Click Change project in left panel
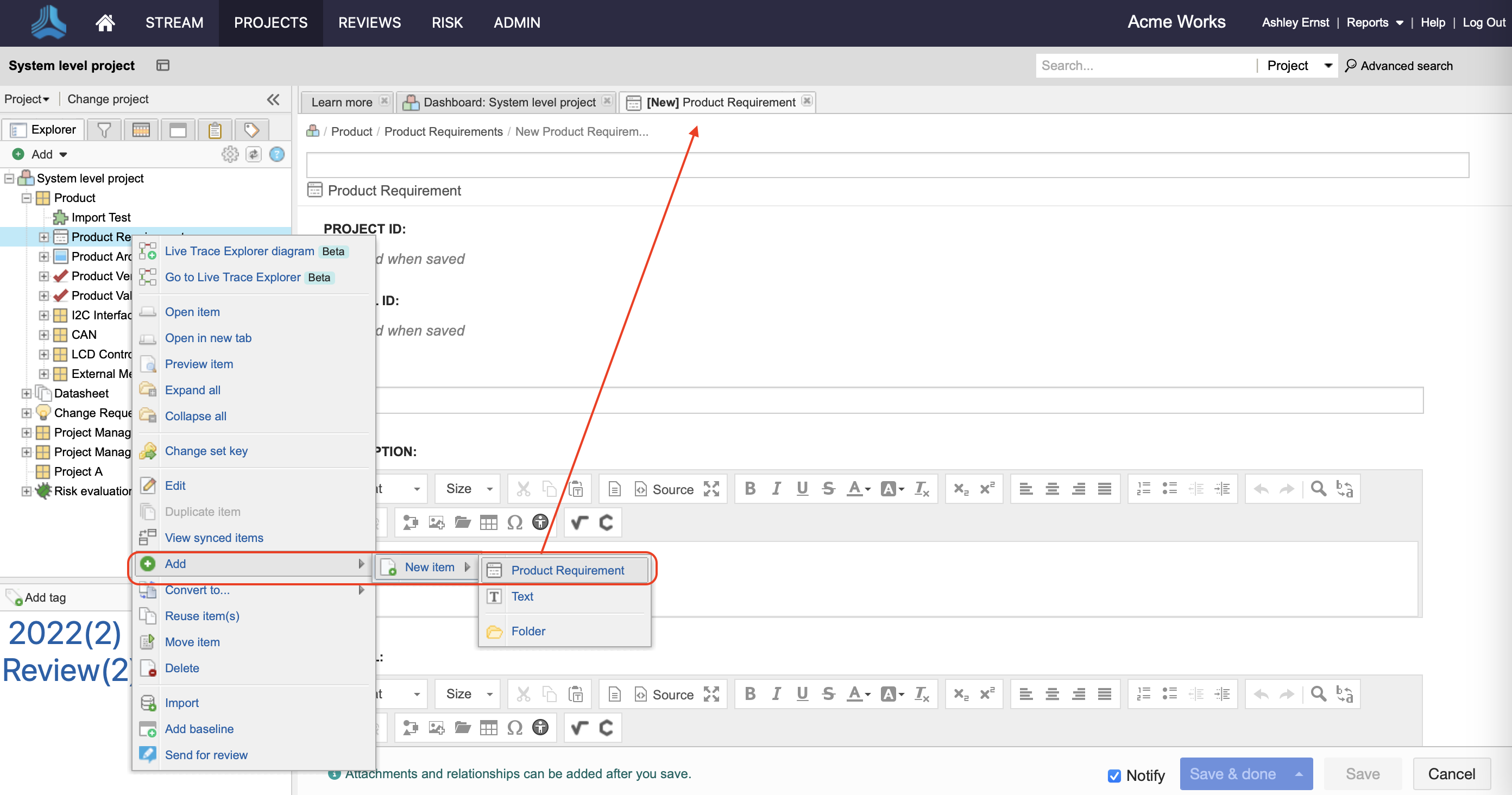This screenshot has width=1512, height=795. [108, 99]
